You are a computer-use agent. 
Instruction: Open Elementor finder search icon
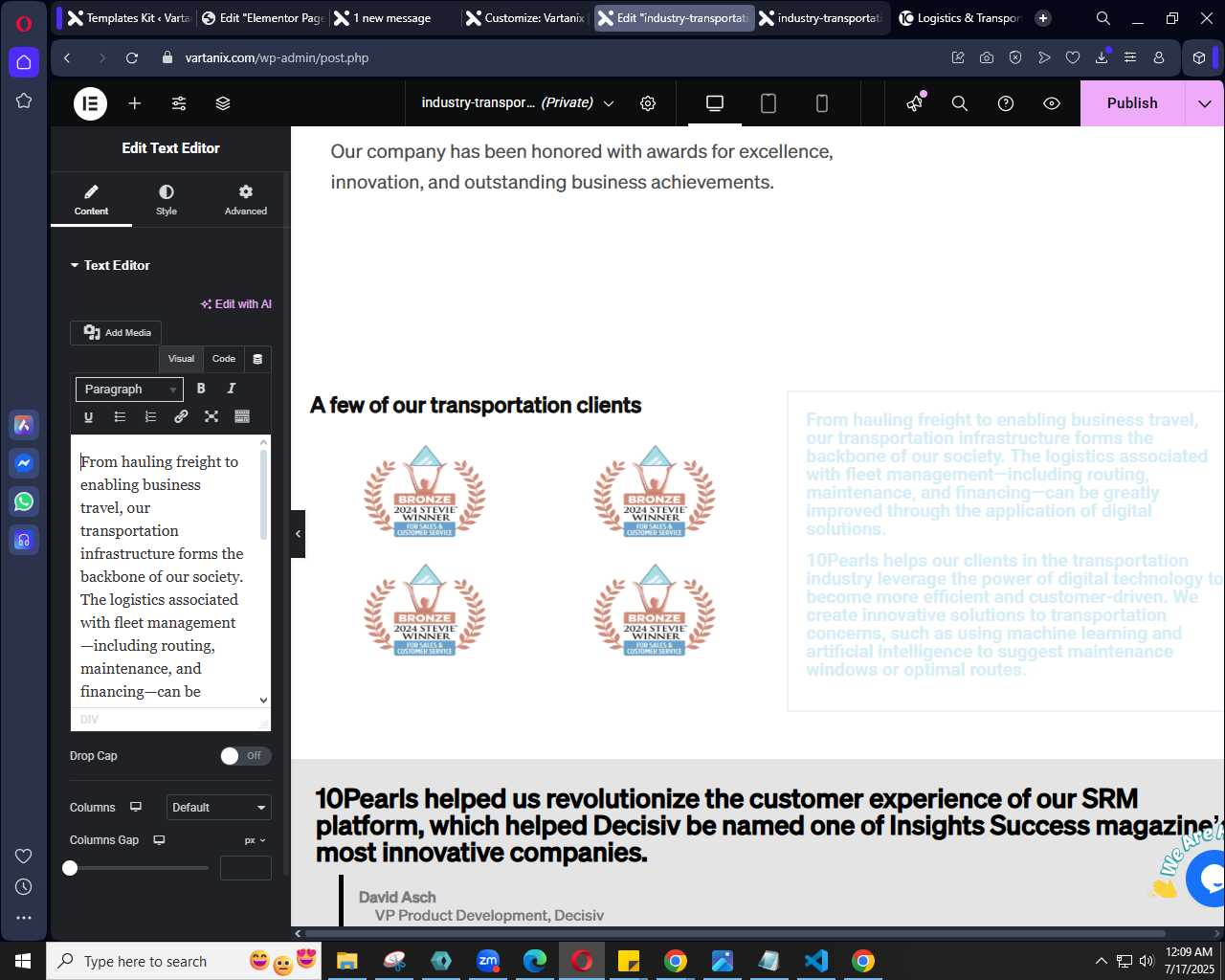[960, 103]
